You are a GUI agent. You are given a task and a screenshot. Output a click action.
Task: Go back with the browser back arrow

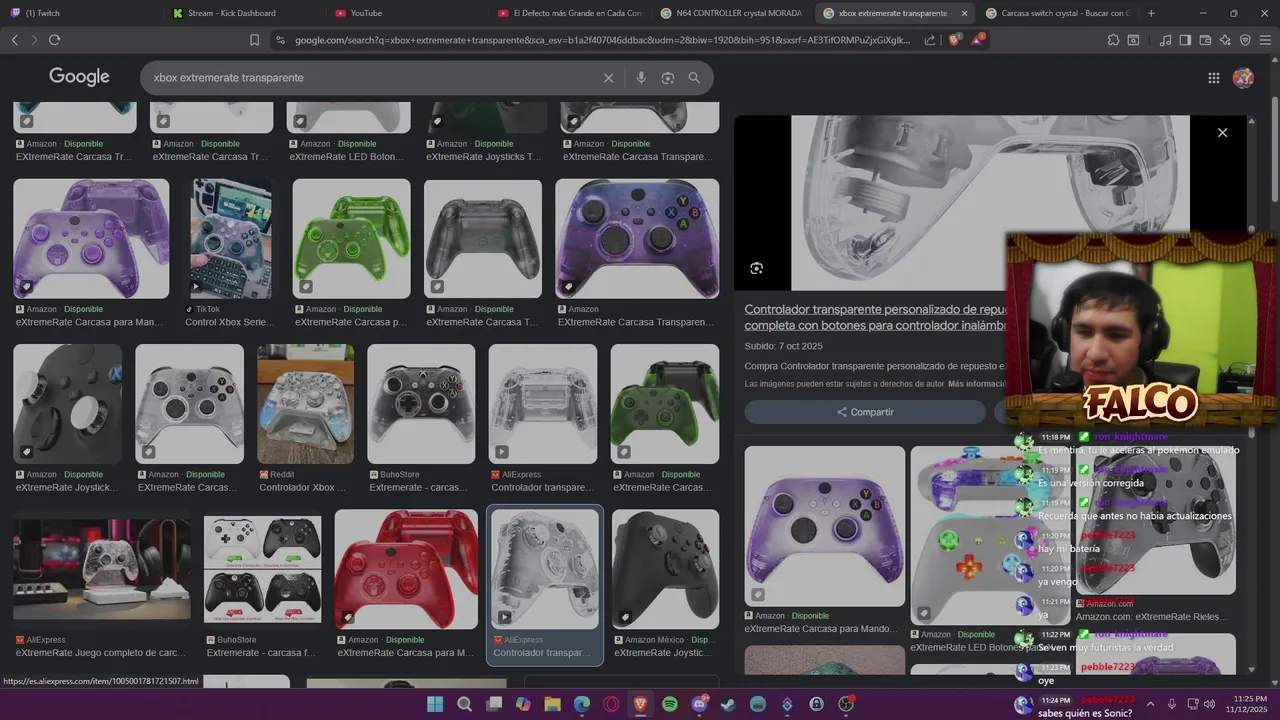tap(15, 40)
